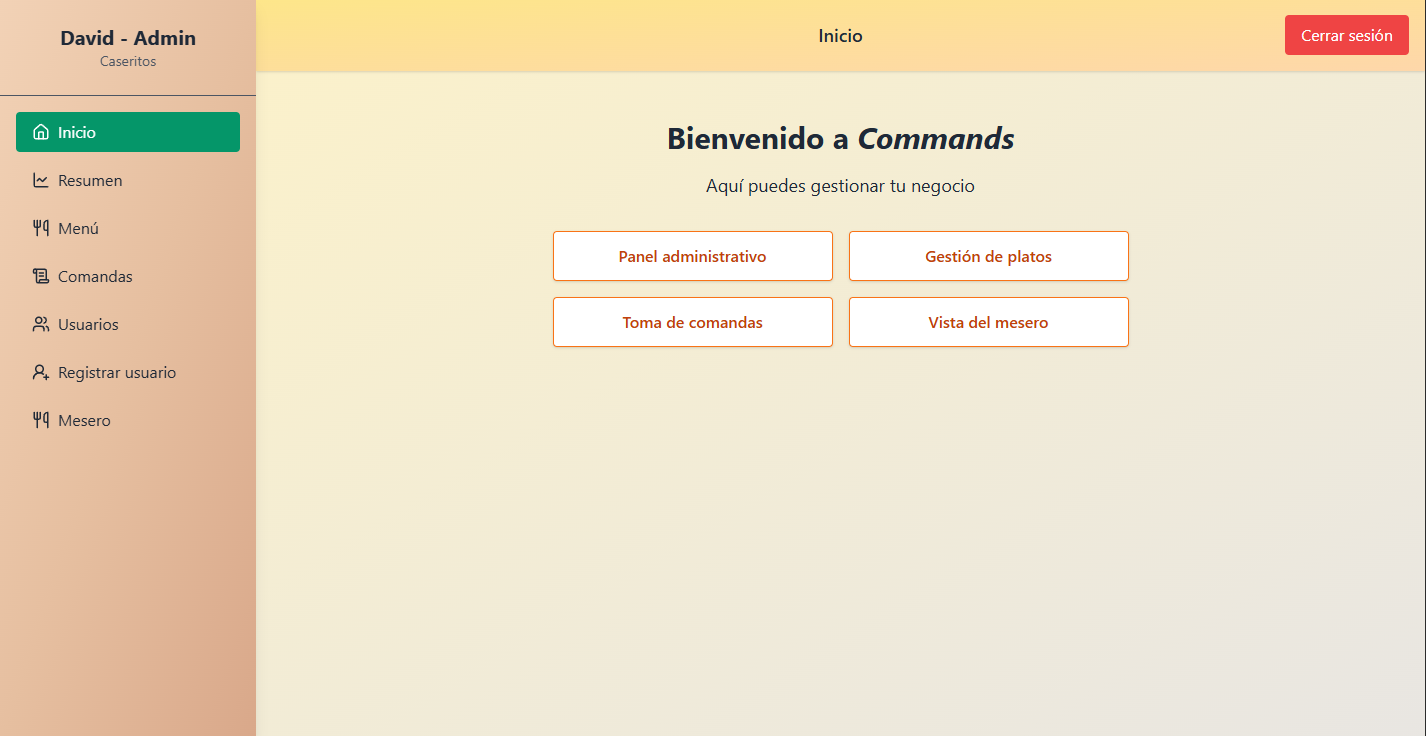Click the Bienvenido a Commands heading
1426x736 pixels.
coord(841,138)
